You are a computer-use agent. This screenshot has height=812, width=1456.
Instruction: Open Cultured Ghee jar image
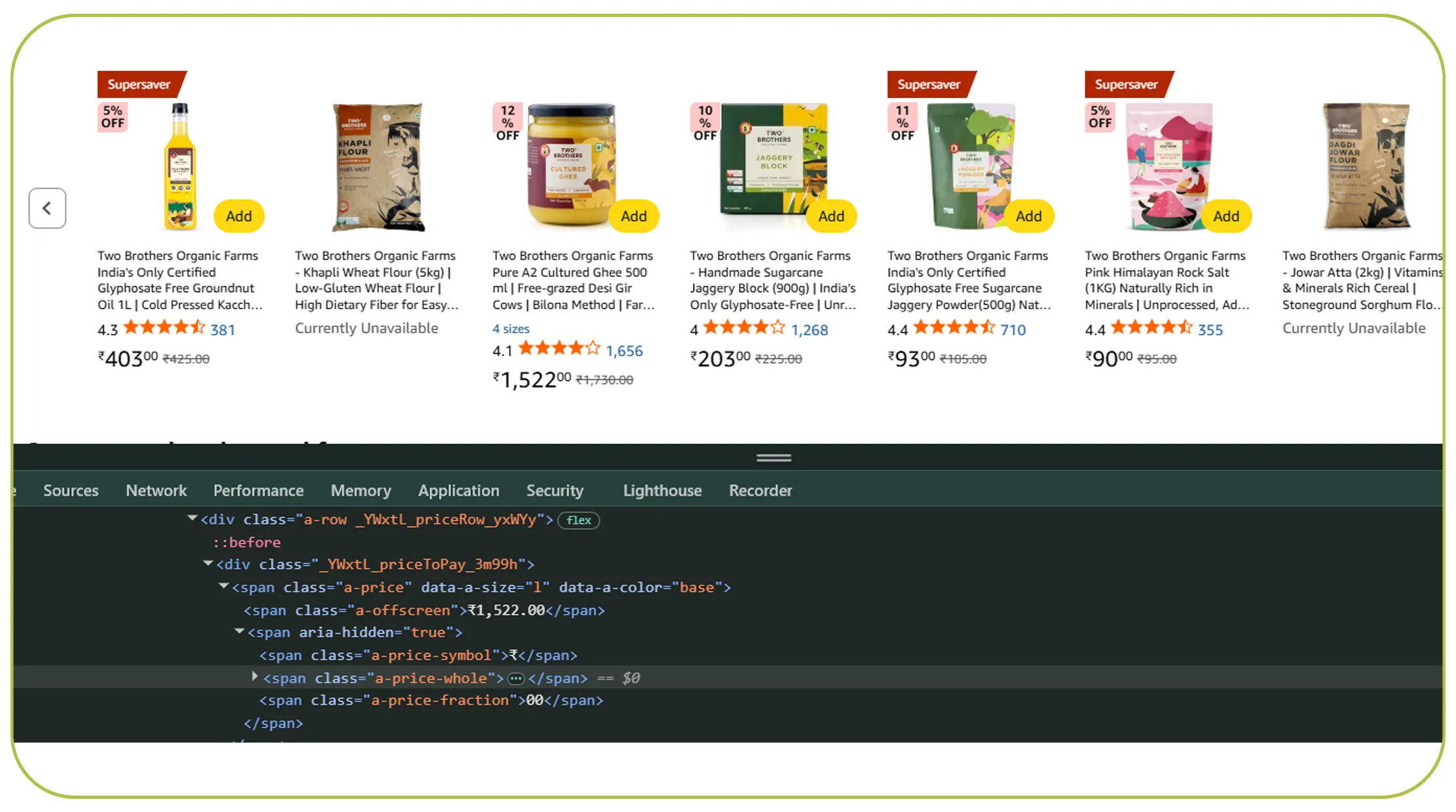click(572, 164)
